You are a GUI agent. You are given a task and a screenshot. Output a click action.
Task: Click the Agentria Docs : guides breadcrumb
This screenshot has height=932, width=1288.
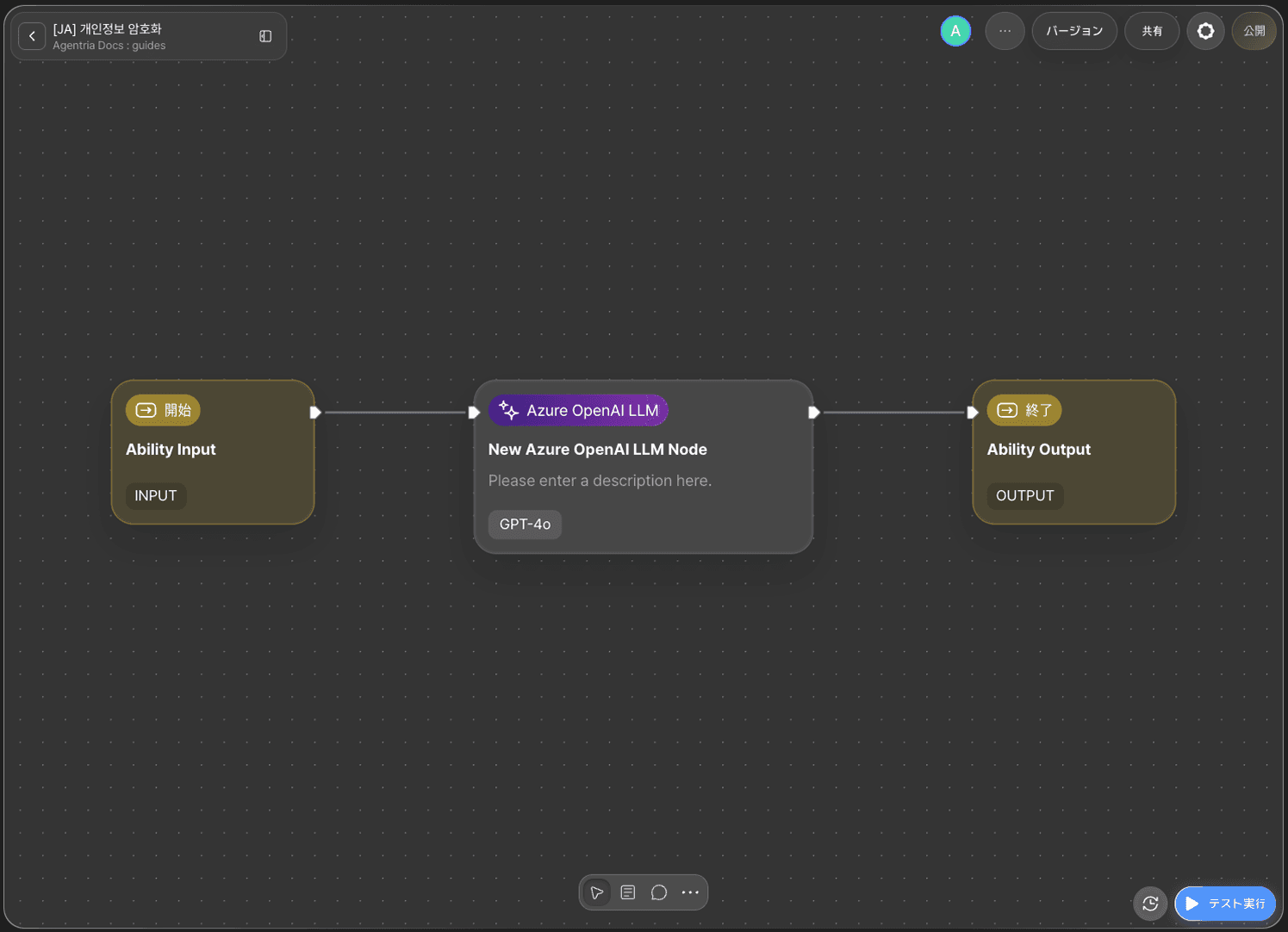click(x=109, y=46)
